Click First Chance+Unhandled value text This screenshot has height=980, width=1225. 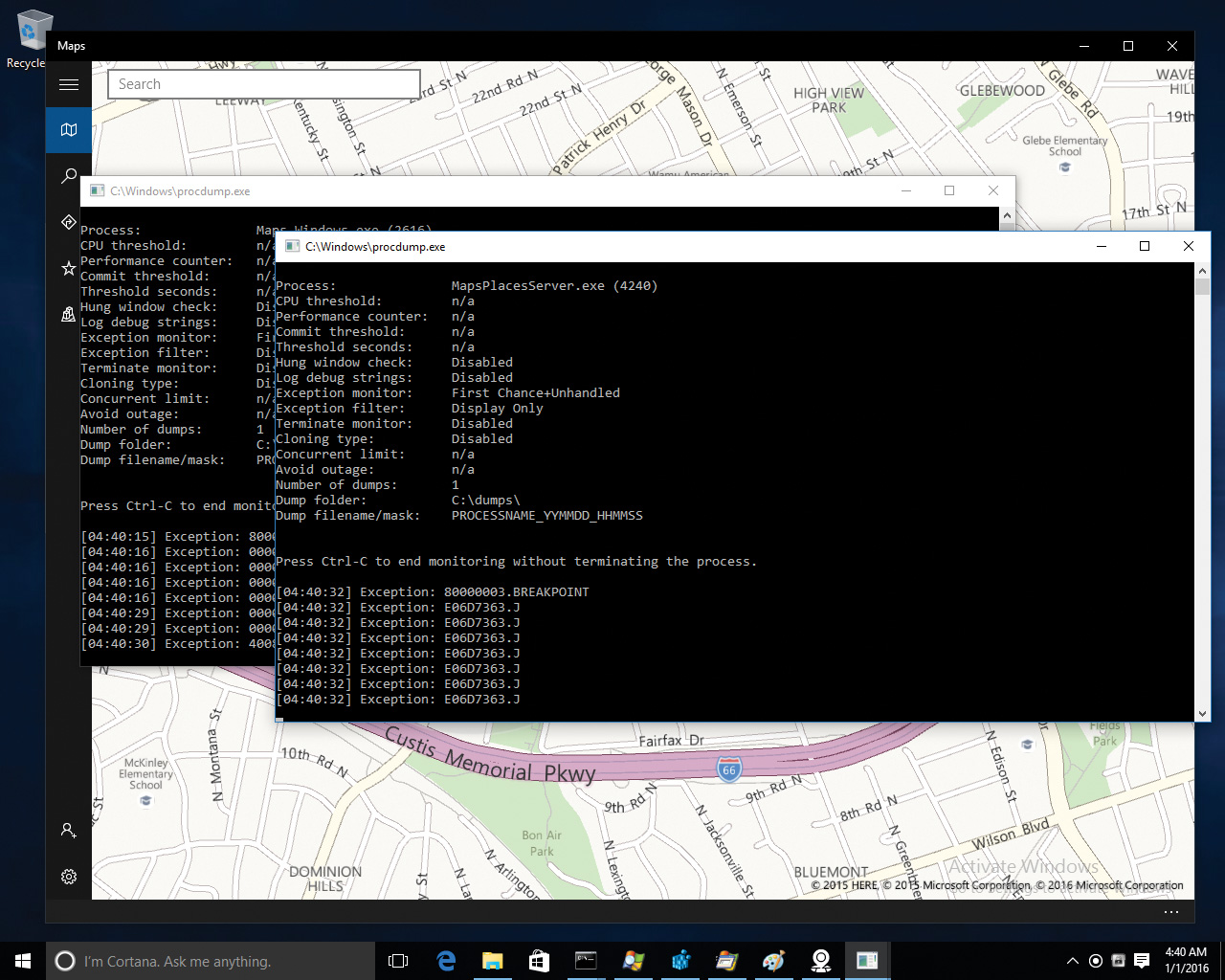[x=536, y=392]
